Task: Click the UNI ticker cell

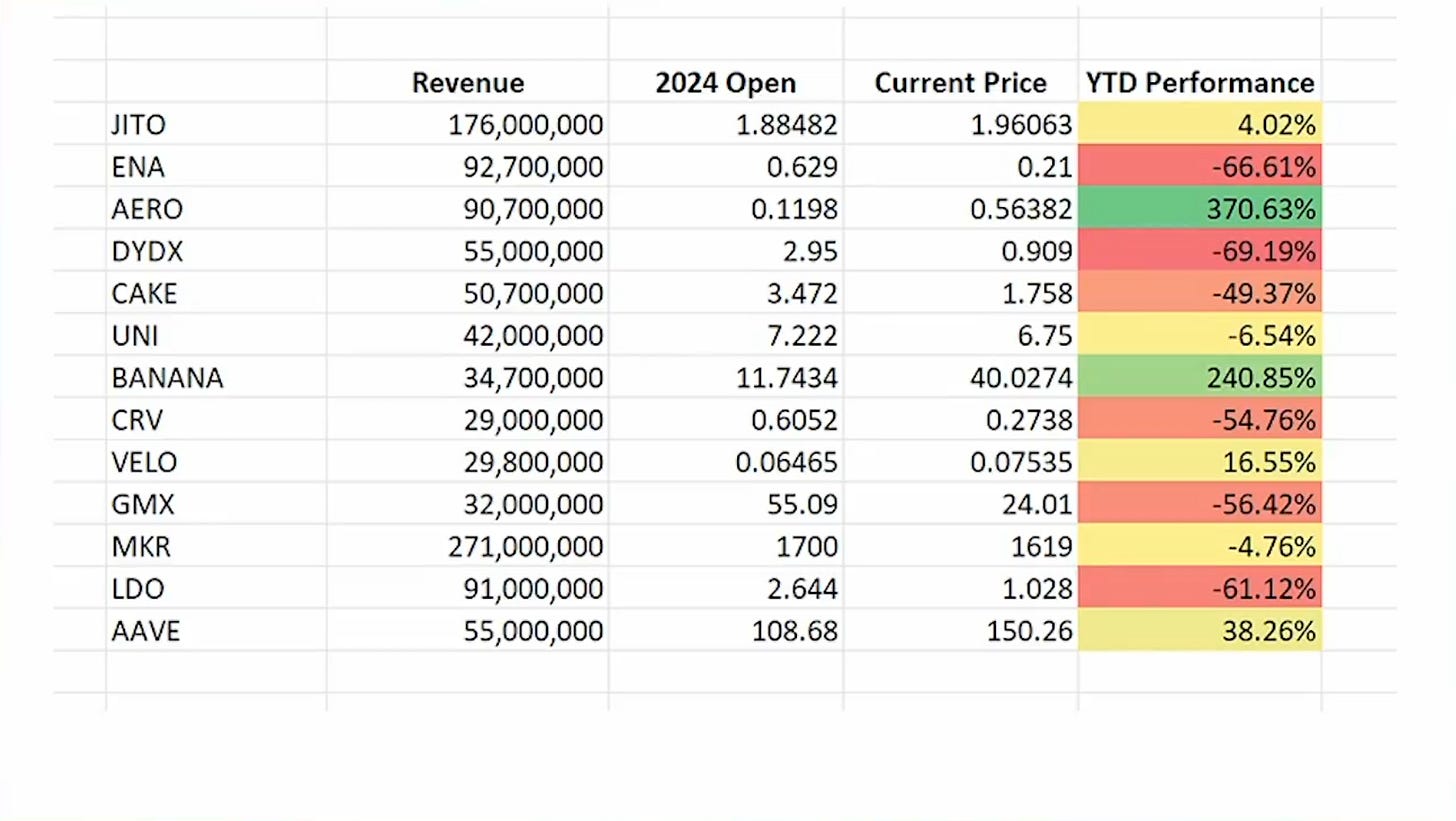Action: (216, 335)
